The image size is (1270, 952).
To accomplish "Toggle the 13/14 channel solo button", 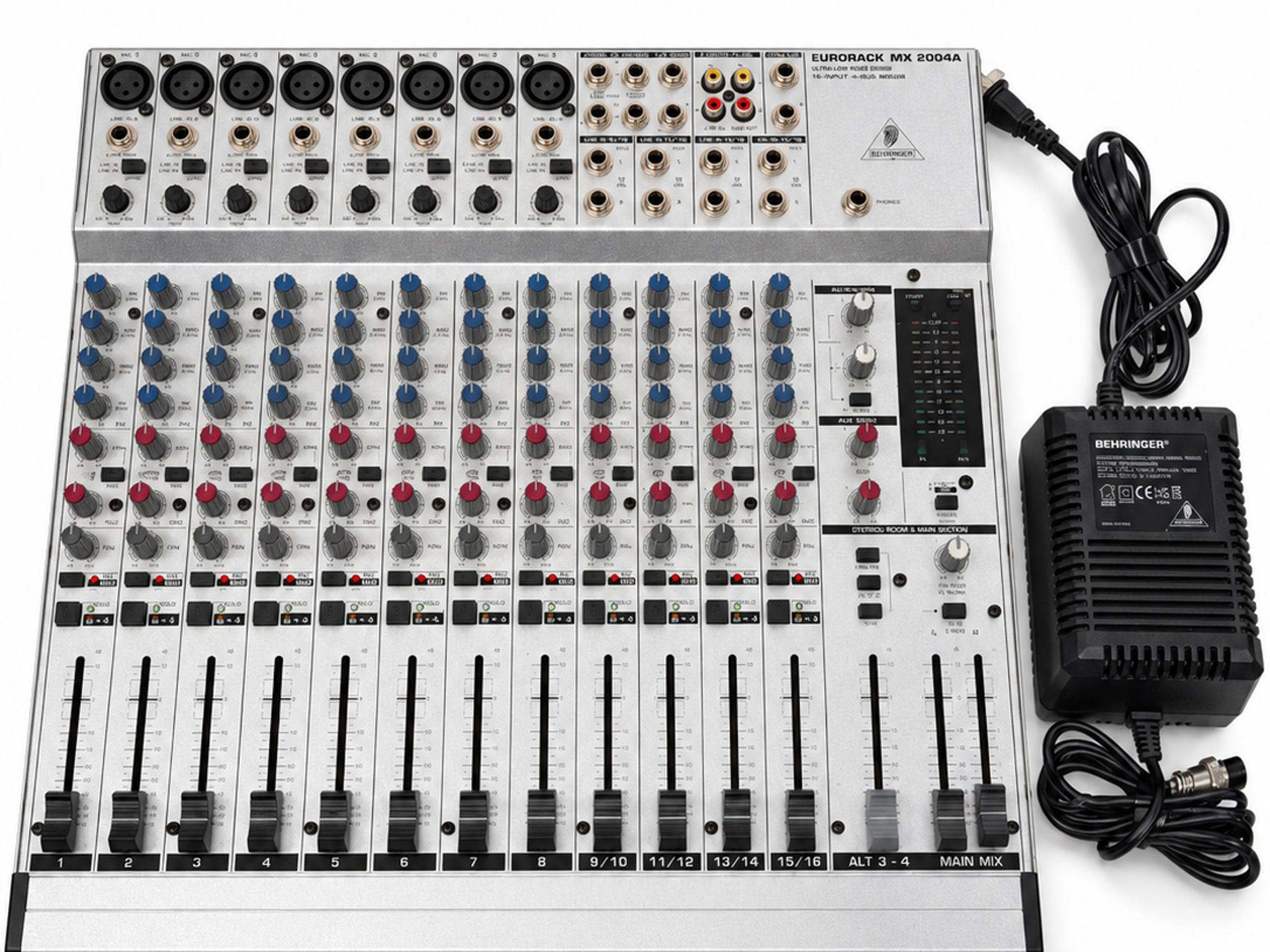I will 718,614.
